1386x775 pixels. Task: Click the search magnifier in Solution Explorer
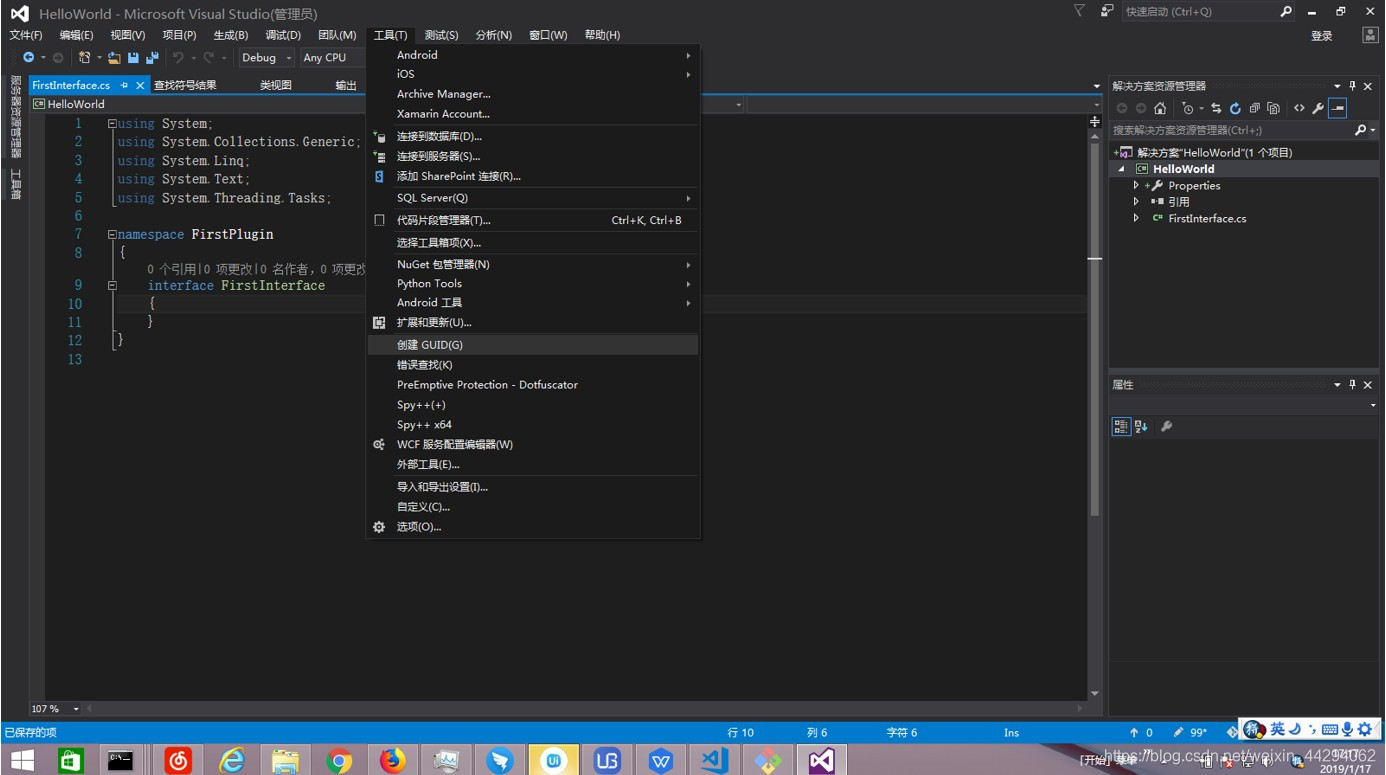pos(1360,130)
